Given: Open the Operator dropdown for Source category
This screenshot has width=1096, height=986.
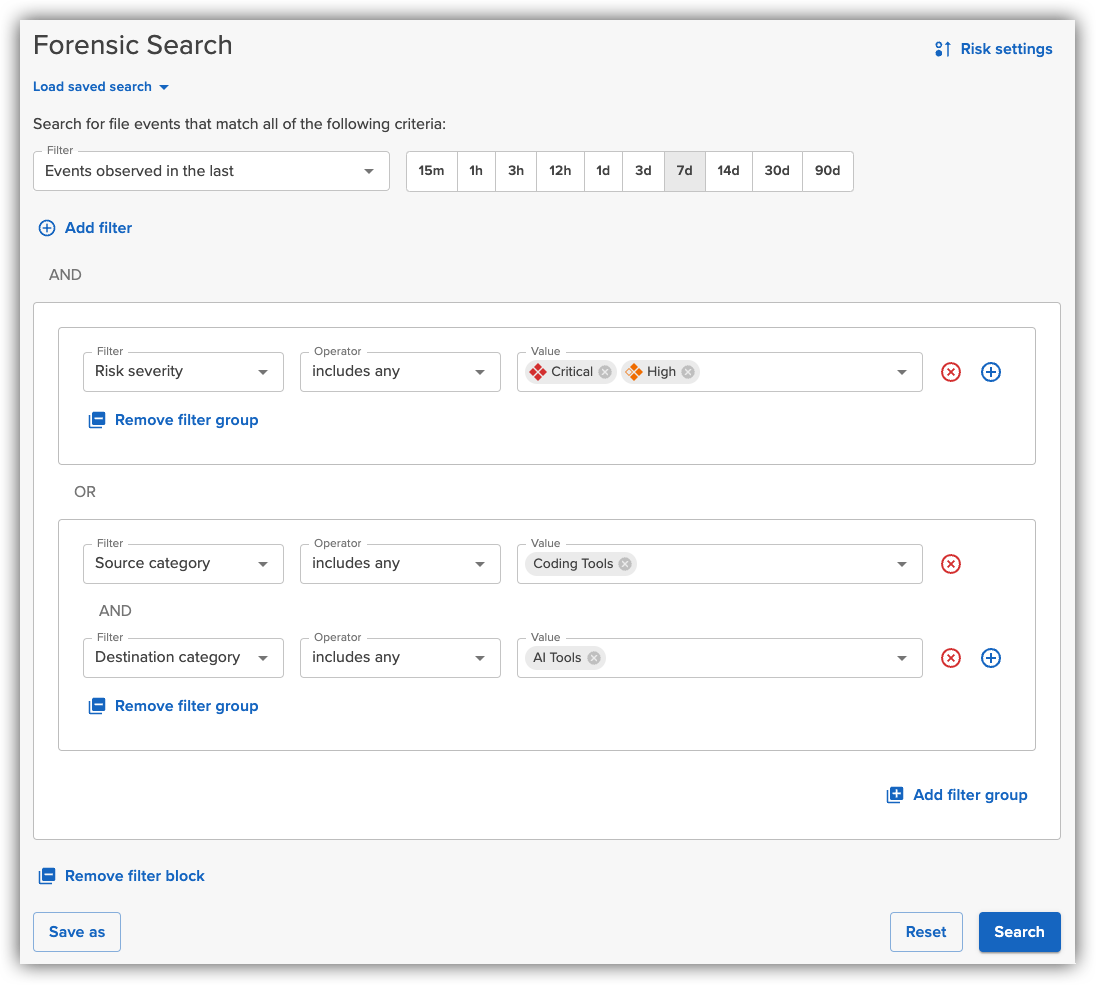Looking at the screenshot, I should pyautogui.click(x=481, y=563).
